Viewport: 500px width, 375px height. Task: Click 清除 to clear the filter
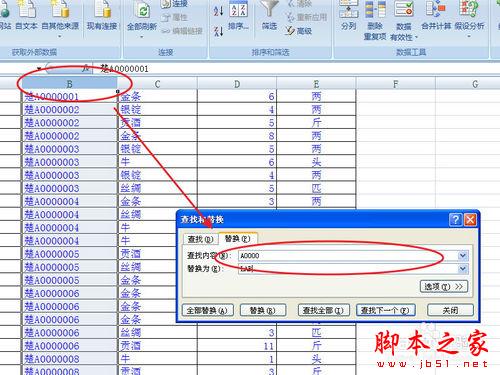299,4
